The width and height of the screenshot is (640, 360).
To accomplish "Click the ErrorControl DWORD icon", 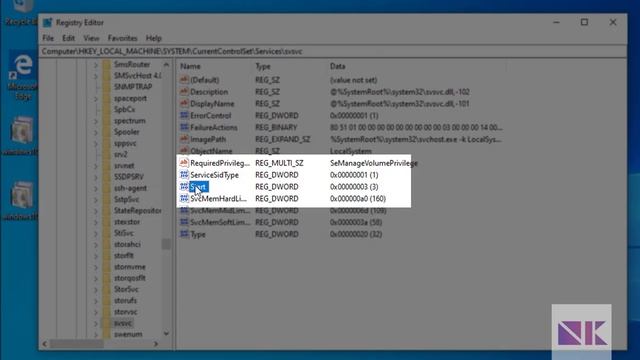I will (184, 115).
